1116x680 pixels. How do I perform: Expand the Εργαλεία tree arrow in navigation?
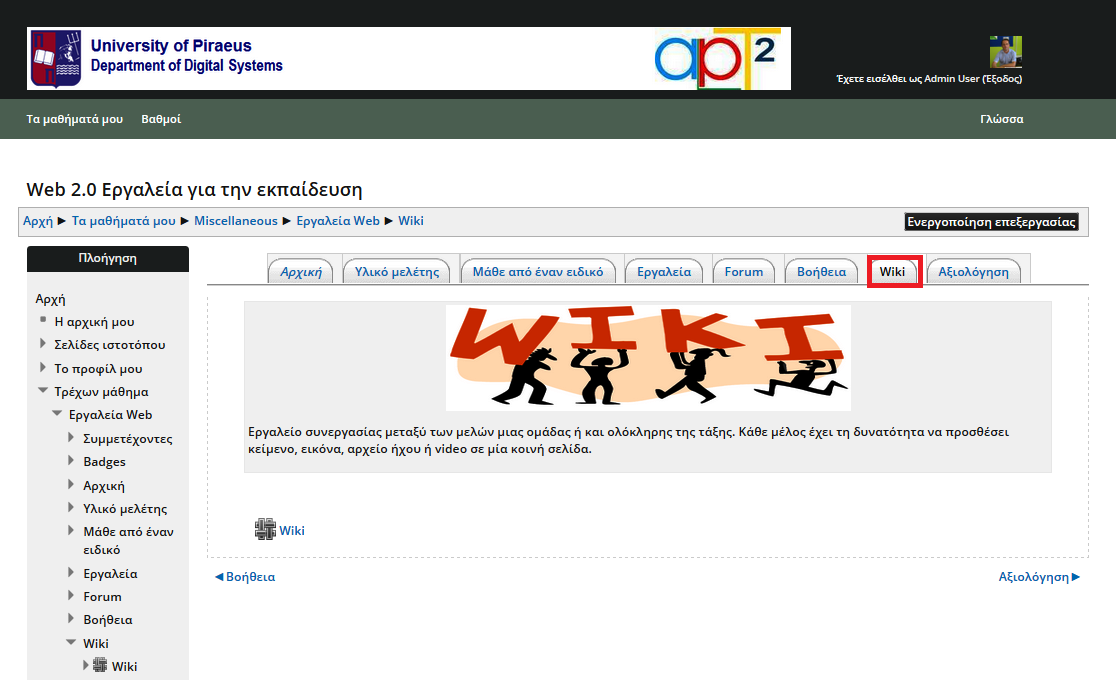pyautogui.click(x=71, y=572)
